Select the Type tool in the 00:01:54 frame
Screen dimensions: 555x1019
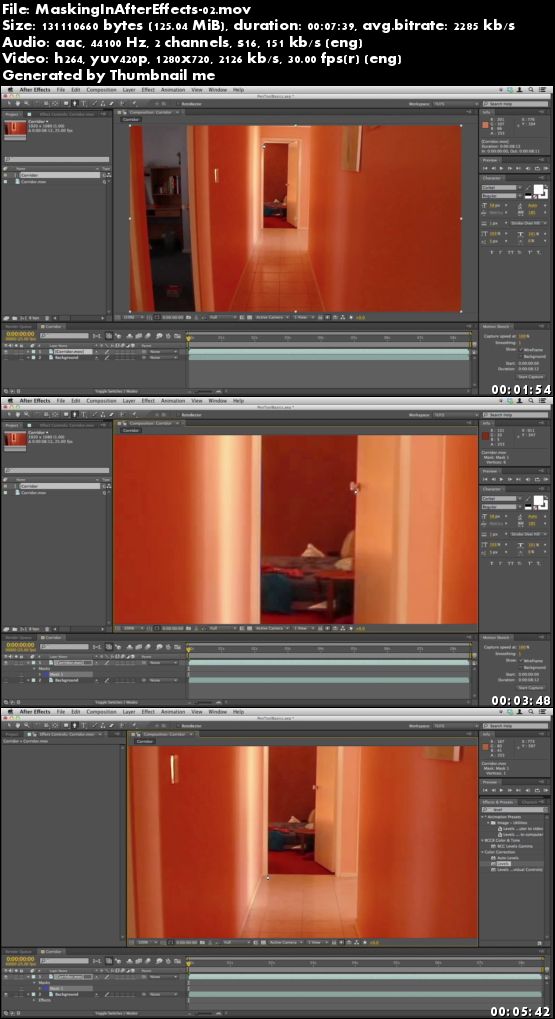point(83,103)
